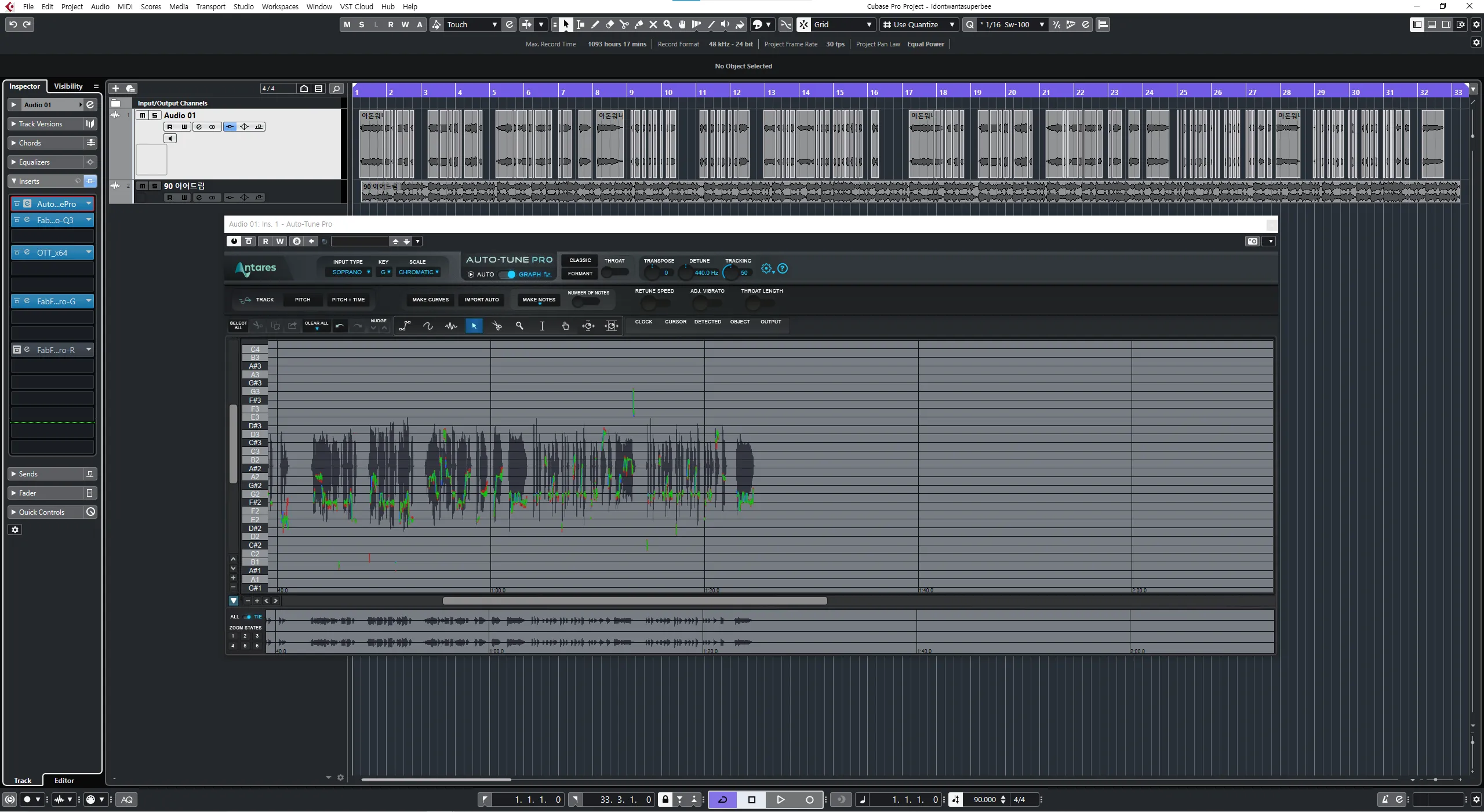
Task: Expand the Equalizers inspector section
Action: [x=46, y=162]
